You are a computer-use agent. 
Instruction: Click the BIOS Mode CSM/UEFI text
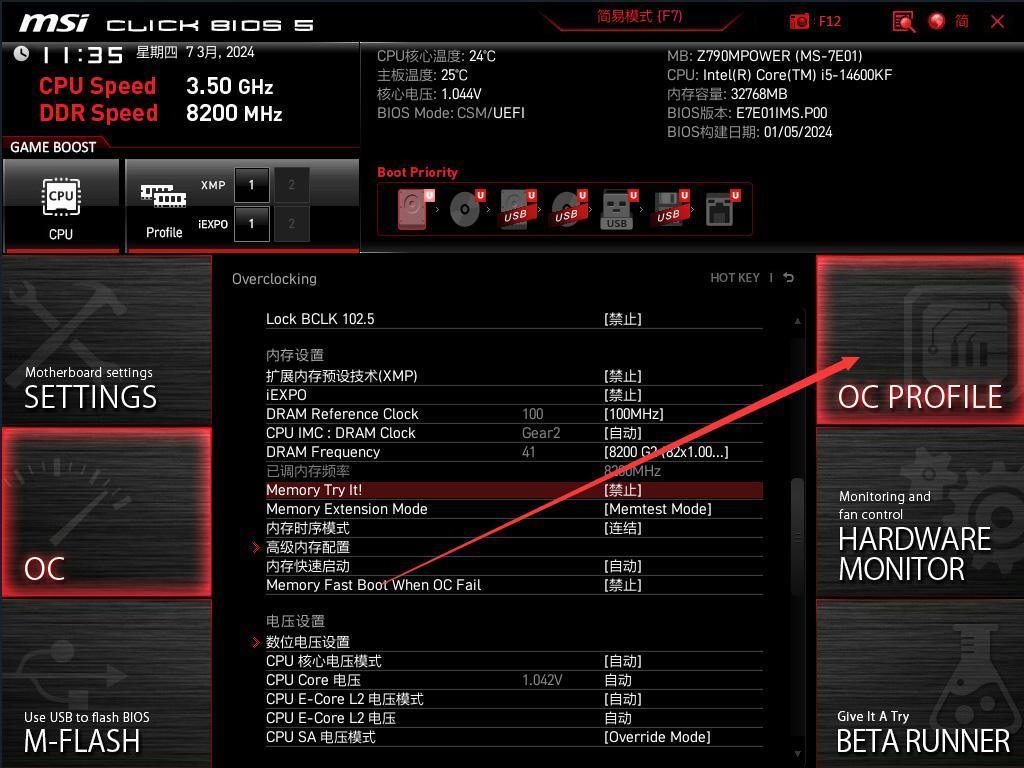[451, 113]
